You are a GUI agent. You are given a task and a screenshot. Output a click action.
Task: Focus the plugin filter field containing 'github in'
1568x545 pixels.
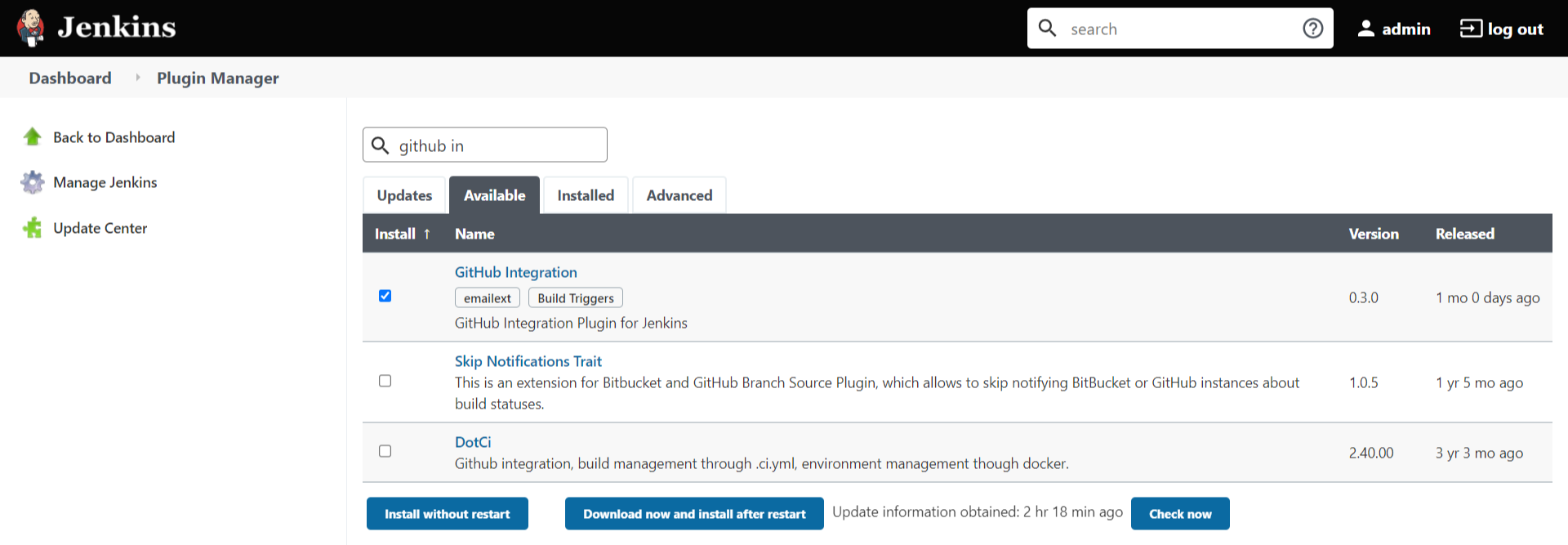click(485, 145)
